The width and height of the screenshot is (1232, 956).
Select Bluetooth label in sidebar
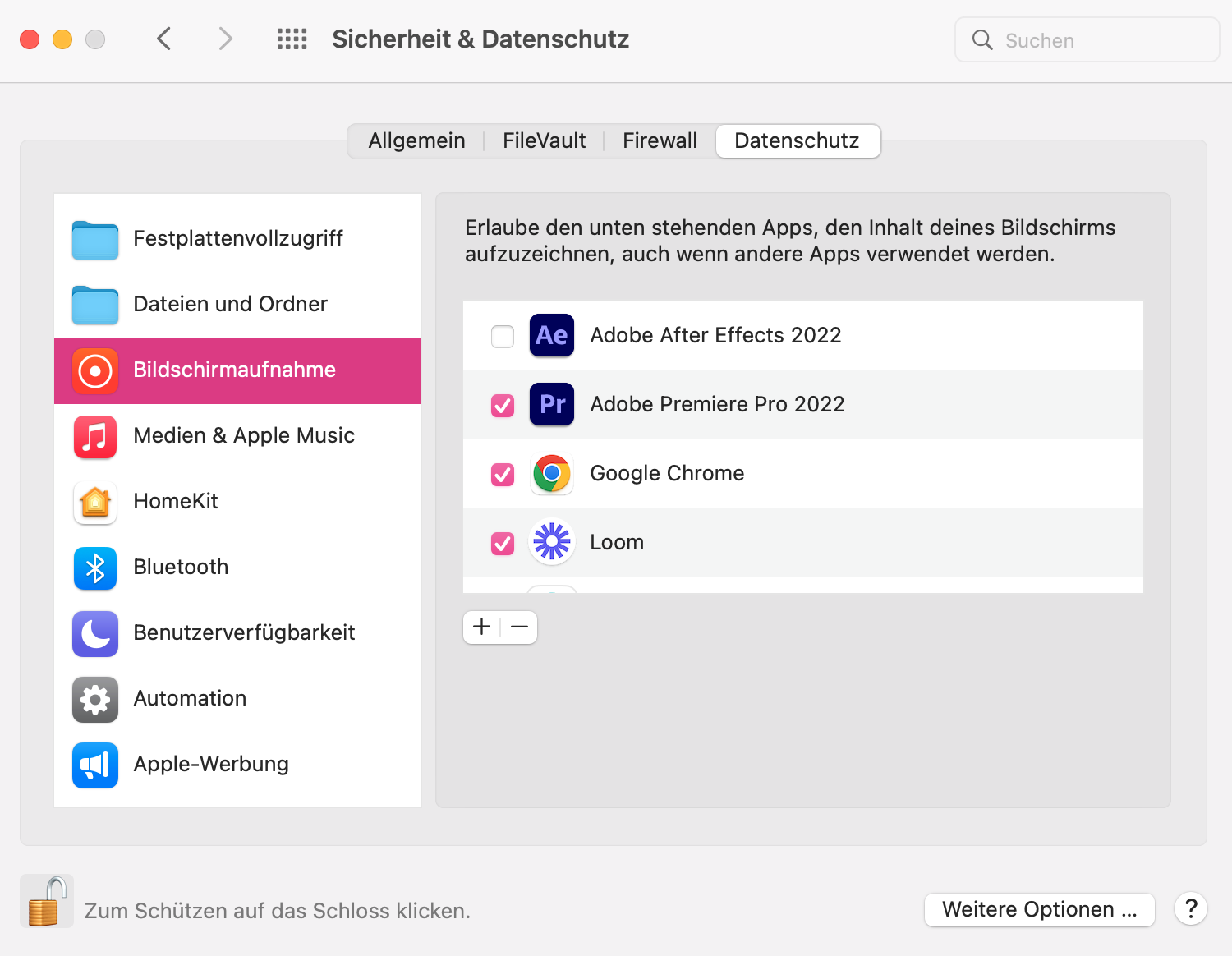181,567
